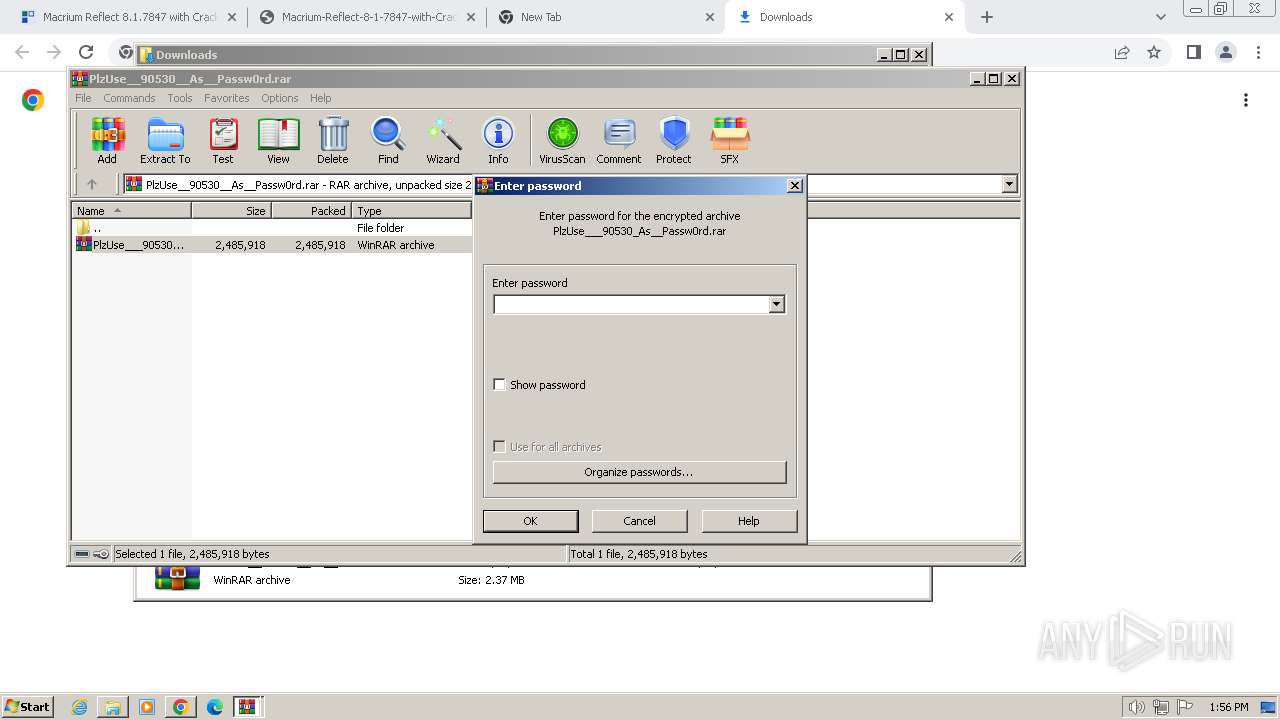The image size is (1280, 720).
Task: Start VirusScan on the archive
Action: [562, 140]
